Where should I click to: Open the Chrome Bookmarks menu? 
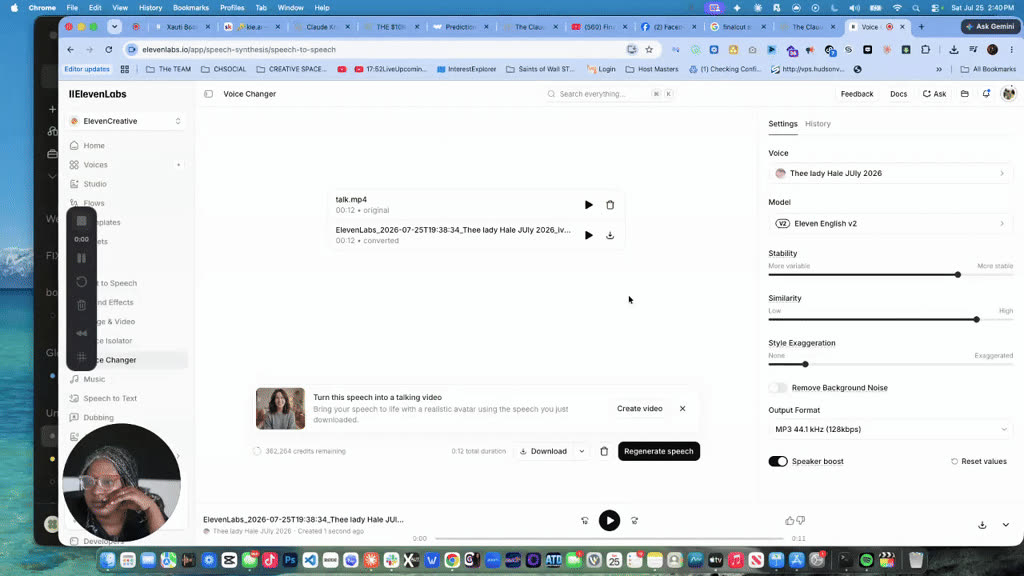pos(191,8)
